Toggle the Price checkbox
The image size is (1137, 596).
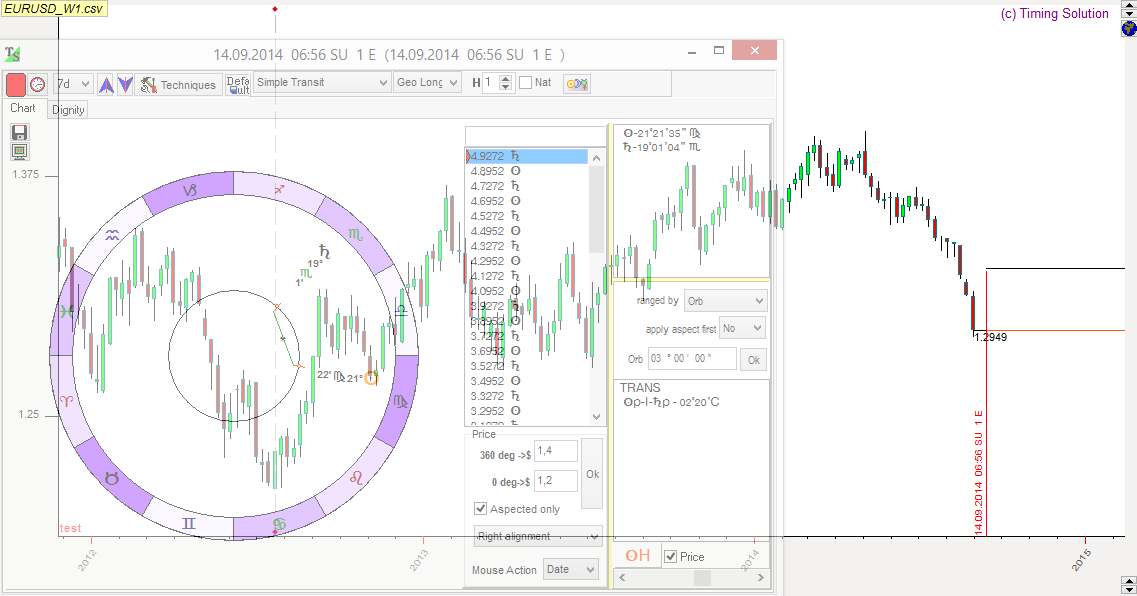671,557
